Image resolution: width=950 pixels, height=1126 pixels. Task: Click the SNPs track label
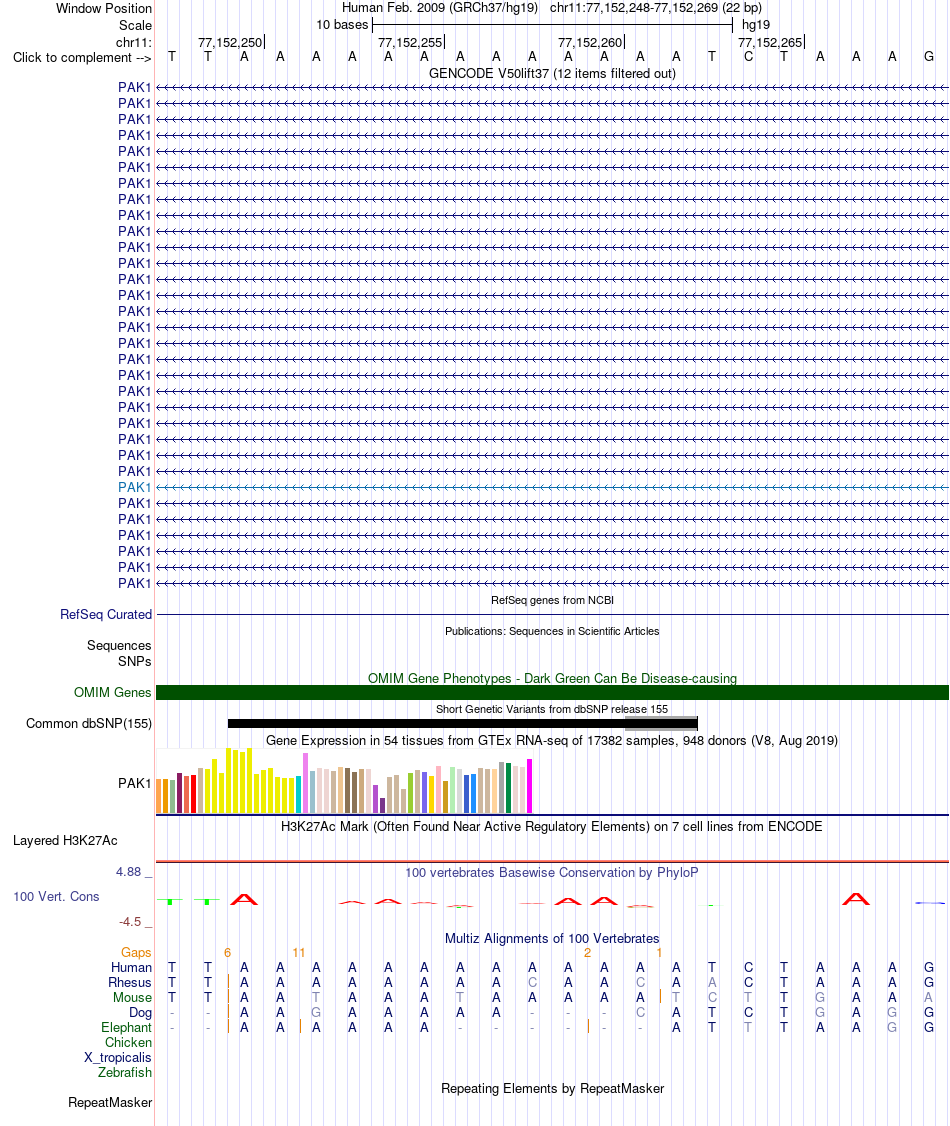tap(135, 661)
